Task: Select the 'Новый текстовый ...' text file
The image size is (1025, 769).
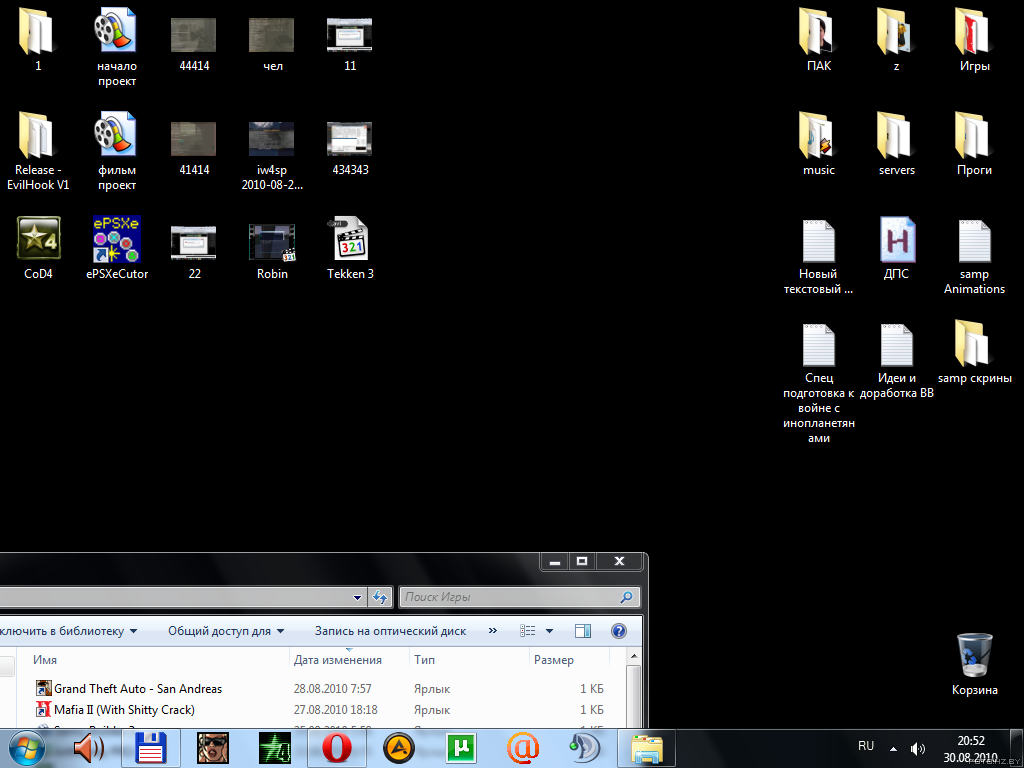Action: point(818,241)
